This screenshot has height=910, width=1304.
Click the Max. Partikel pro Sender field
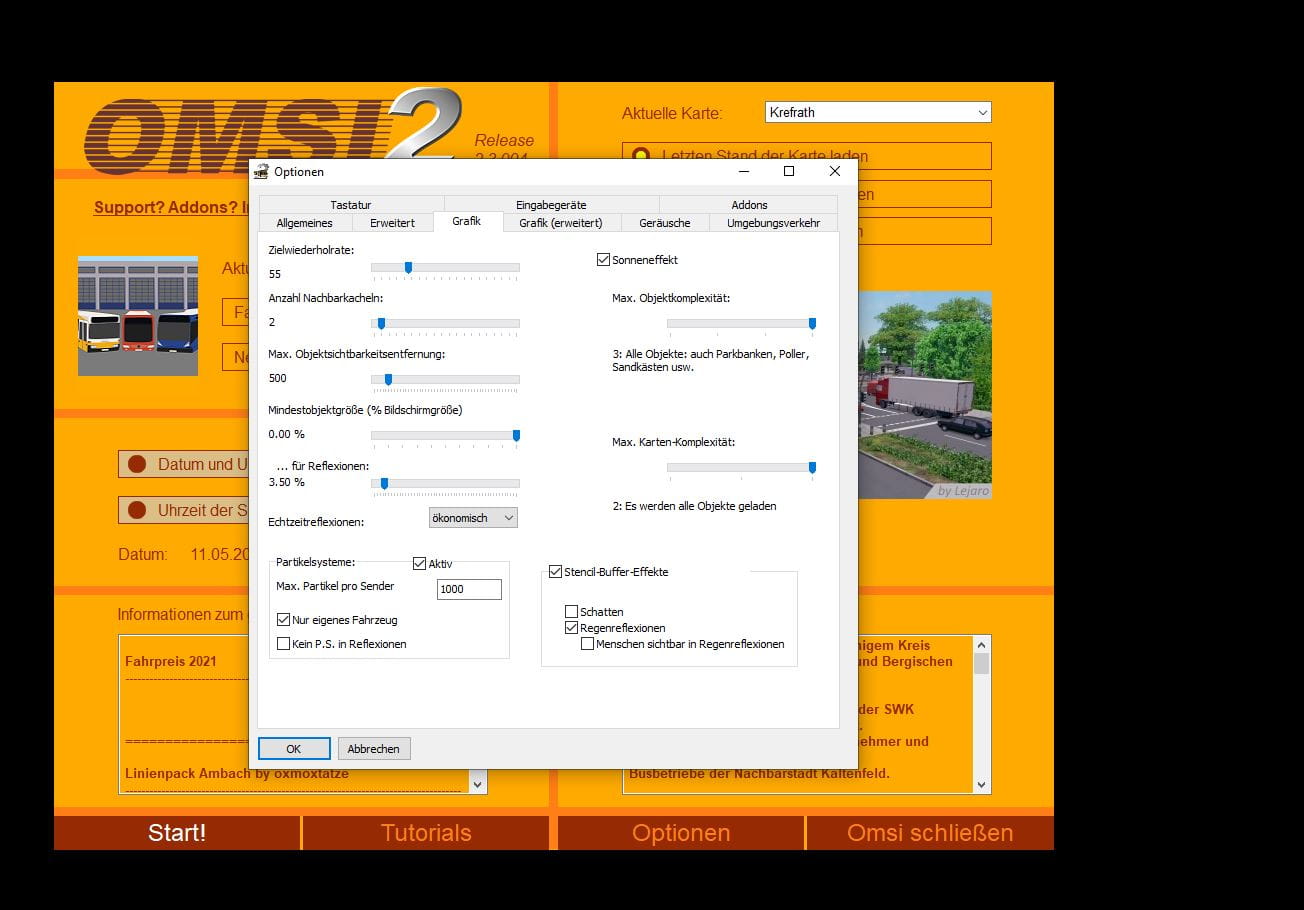tap(469, 589)
